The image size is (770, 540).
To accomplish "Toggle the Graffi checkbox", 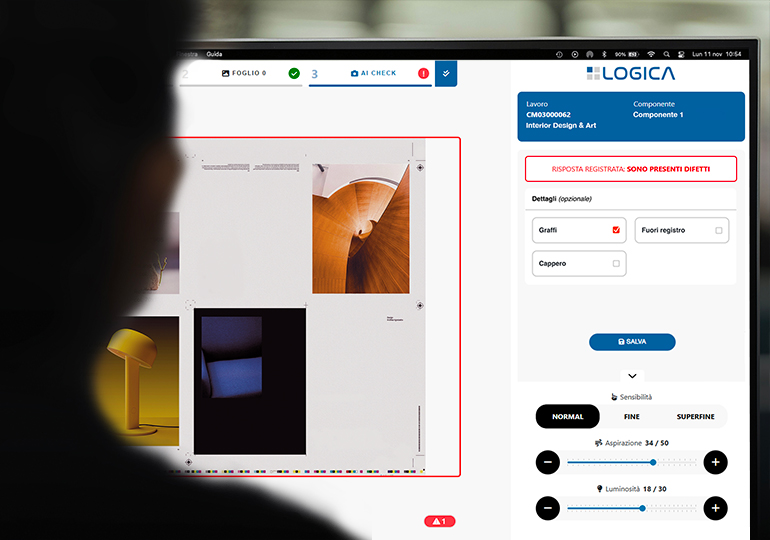I will point(616,230).
